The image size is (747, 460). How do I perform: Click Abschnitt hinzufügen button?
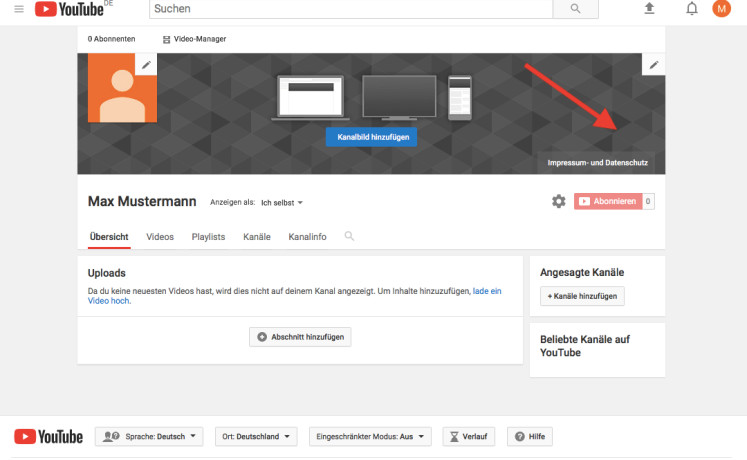(300, 337)
